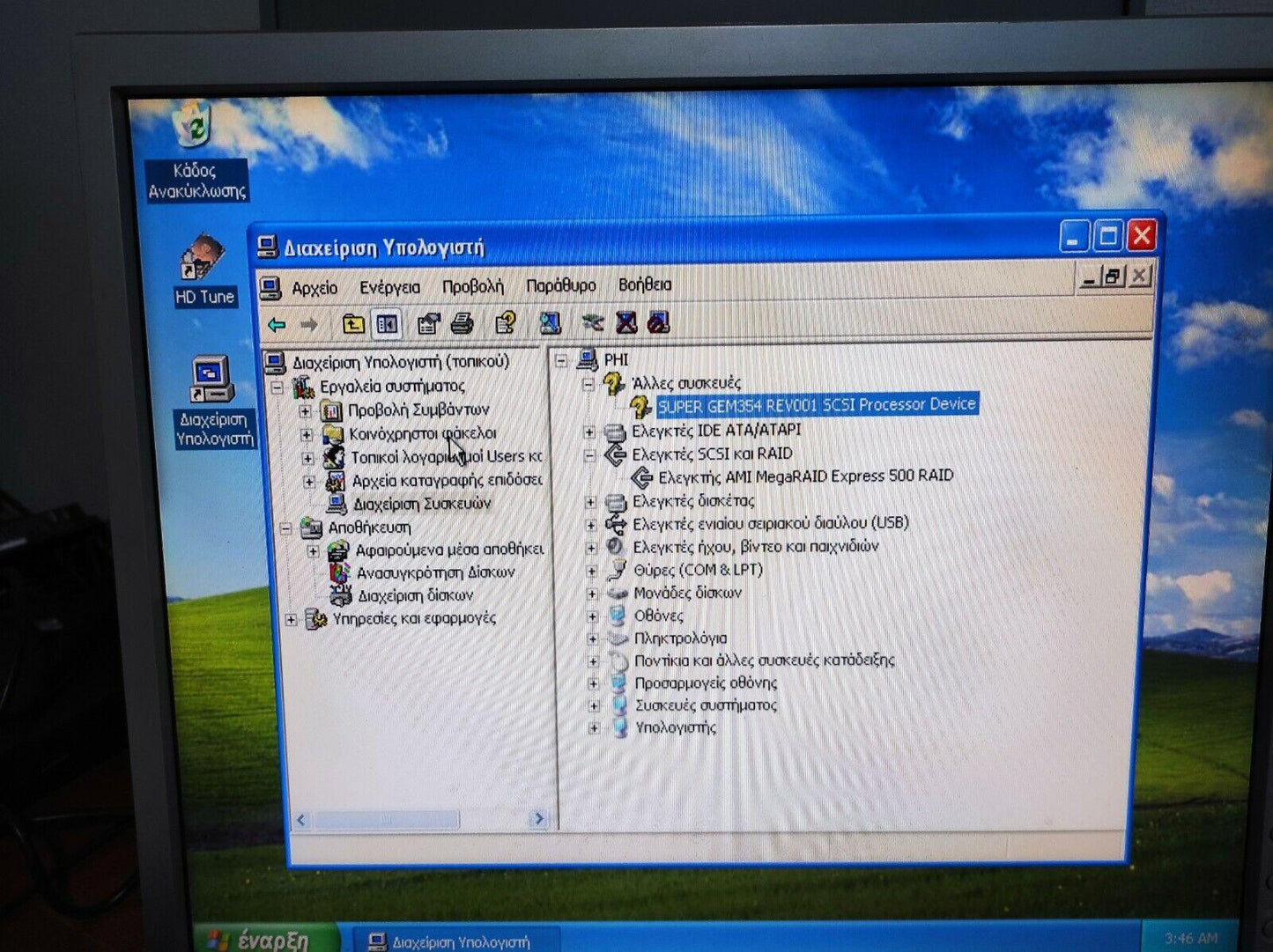Image resolution: width=1273 pixels, height=952 pixels.
Task: Click the Print toolbar icon
Action: click(463, 325)
